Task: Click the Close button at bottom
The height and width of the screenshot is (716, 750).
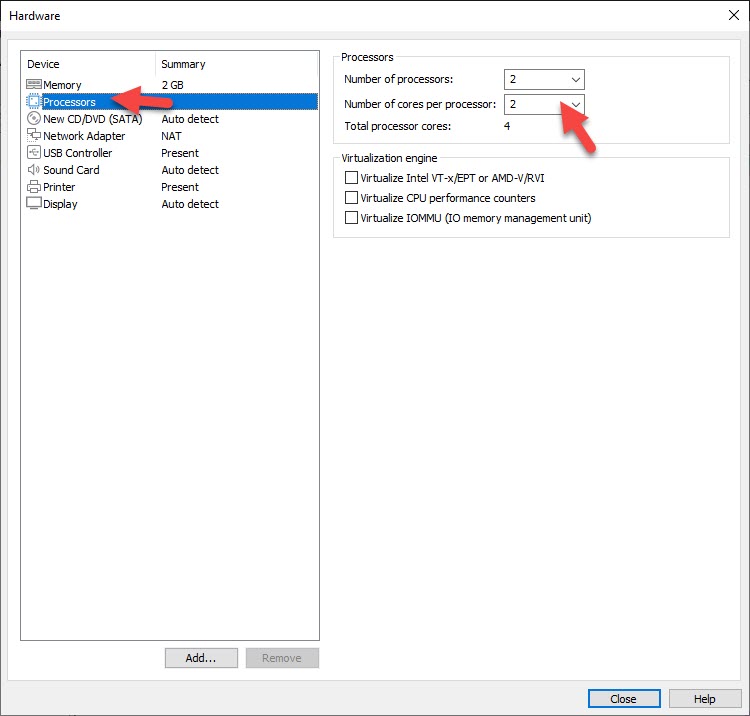Action: [624, 699]
